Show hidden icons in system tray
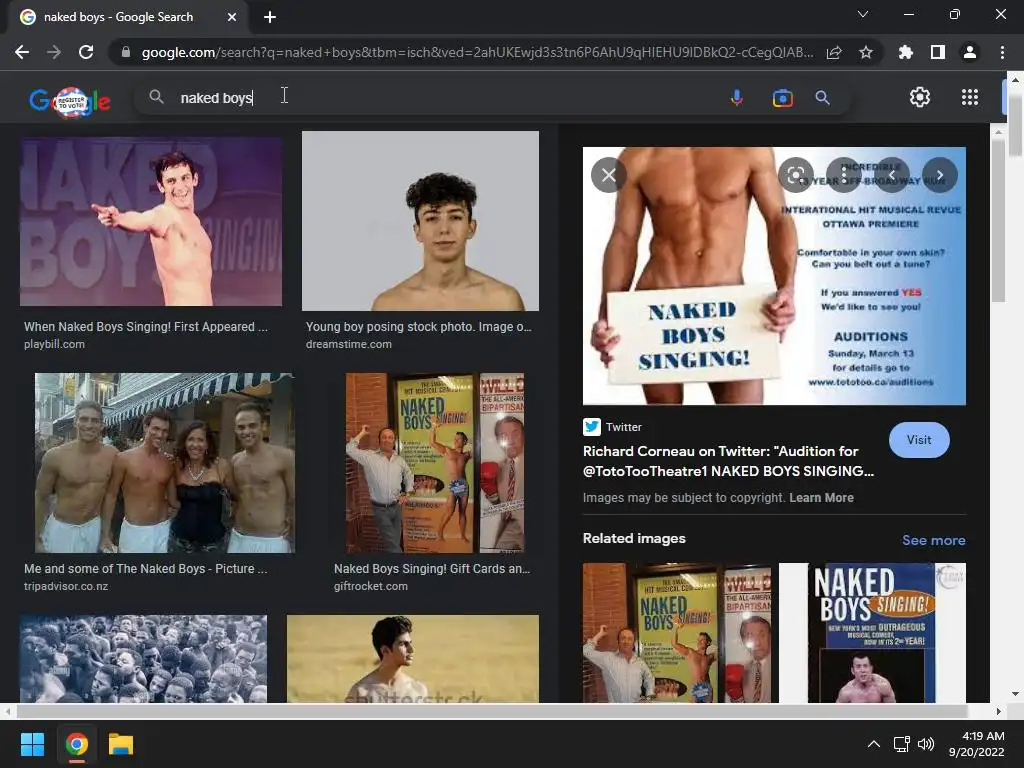Image resolution: width=1024 pixels, height=768 pixels. 873,744
